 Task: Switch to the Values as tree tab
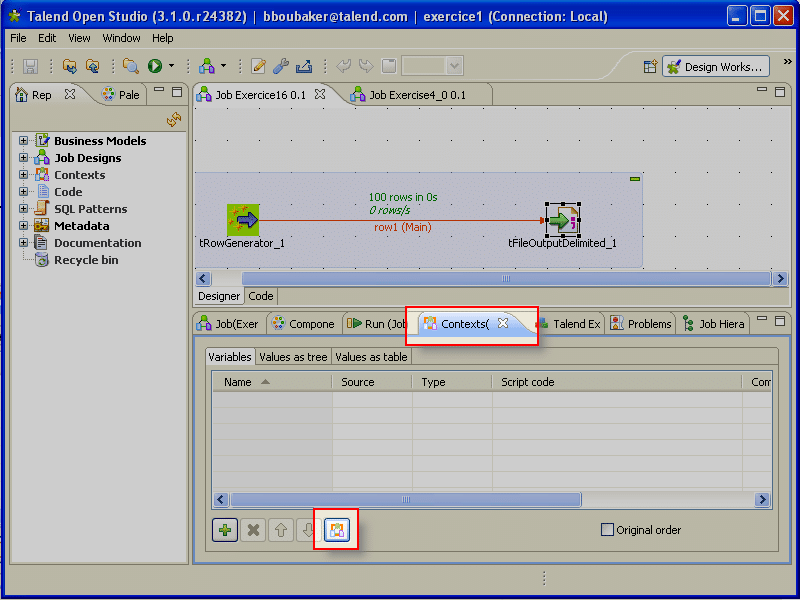[x=293, y=357]
